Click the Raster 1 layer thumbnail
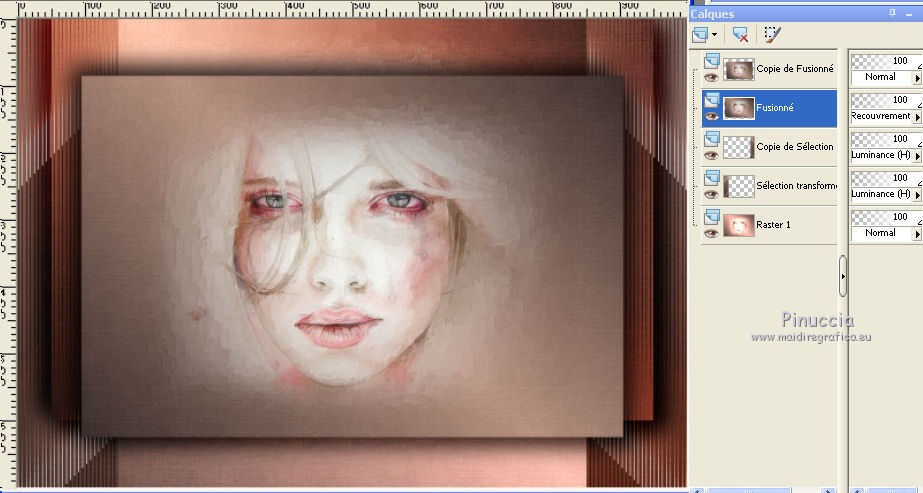The height and width of the screenshot is (493, 923). [739, 225]
